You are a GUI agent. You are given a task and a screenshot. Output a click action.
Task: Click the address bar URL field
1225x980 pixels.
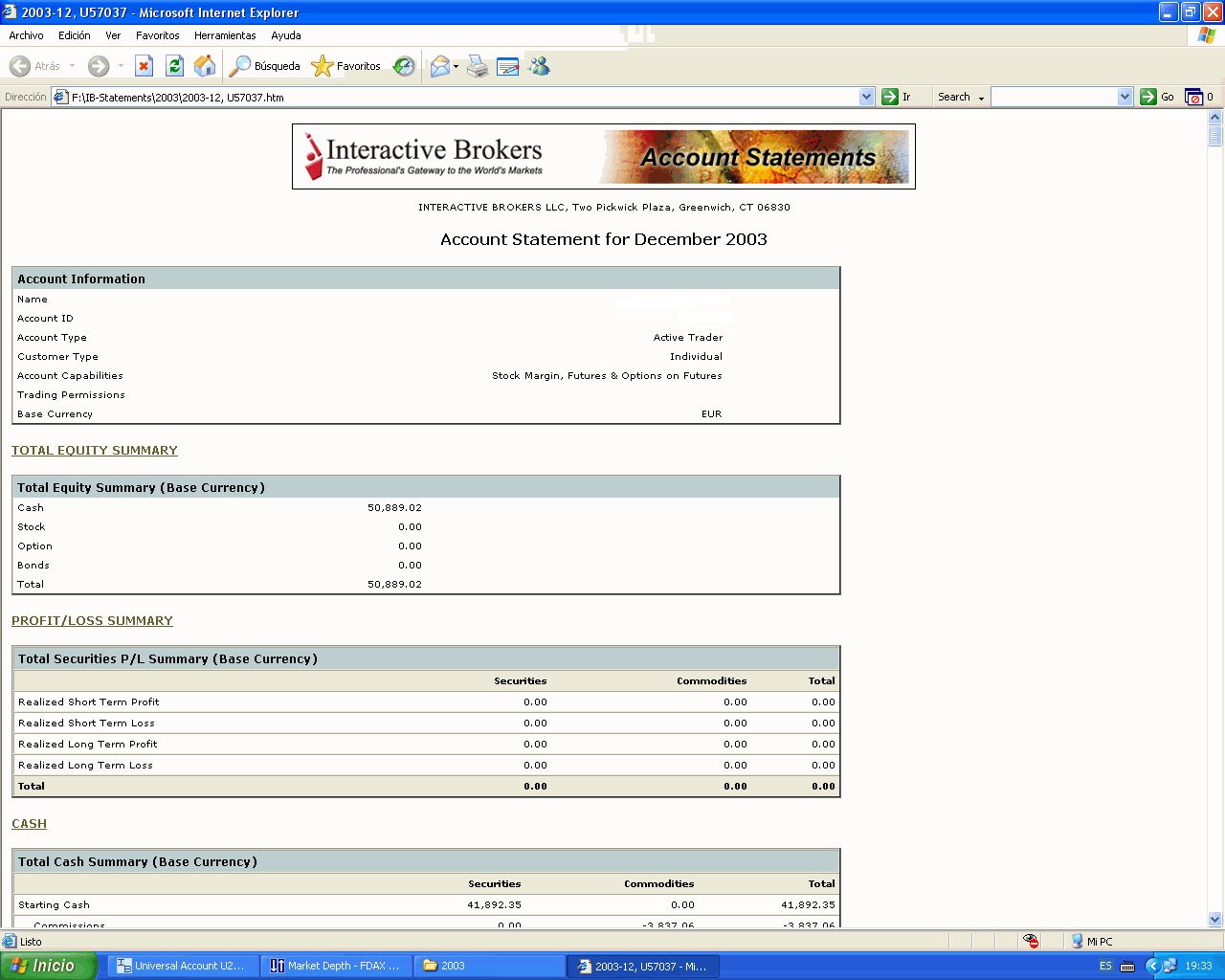[464, 97]
